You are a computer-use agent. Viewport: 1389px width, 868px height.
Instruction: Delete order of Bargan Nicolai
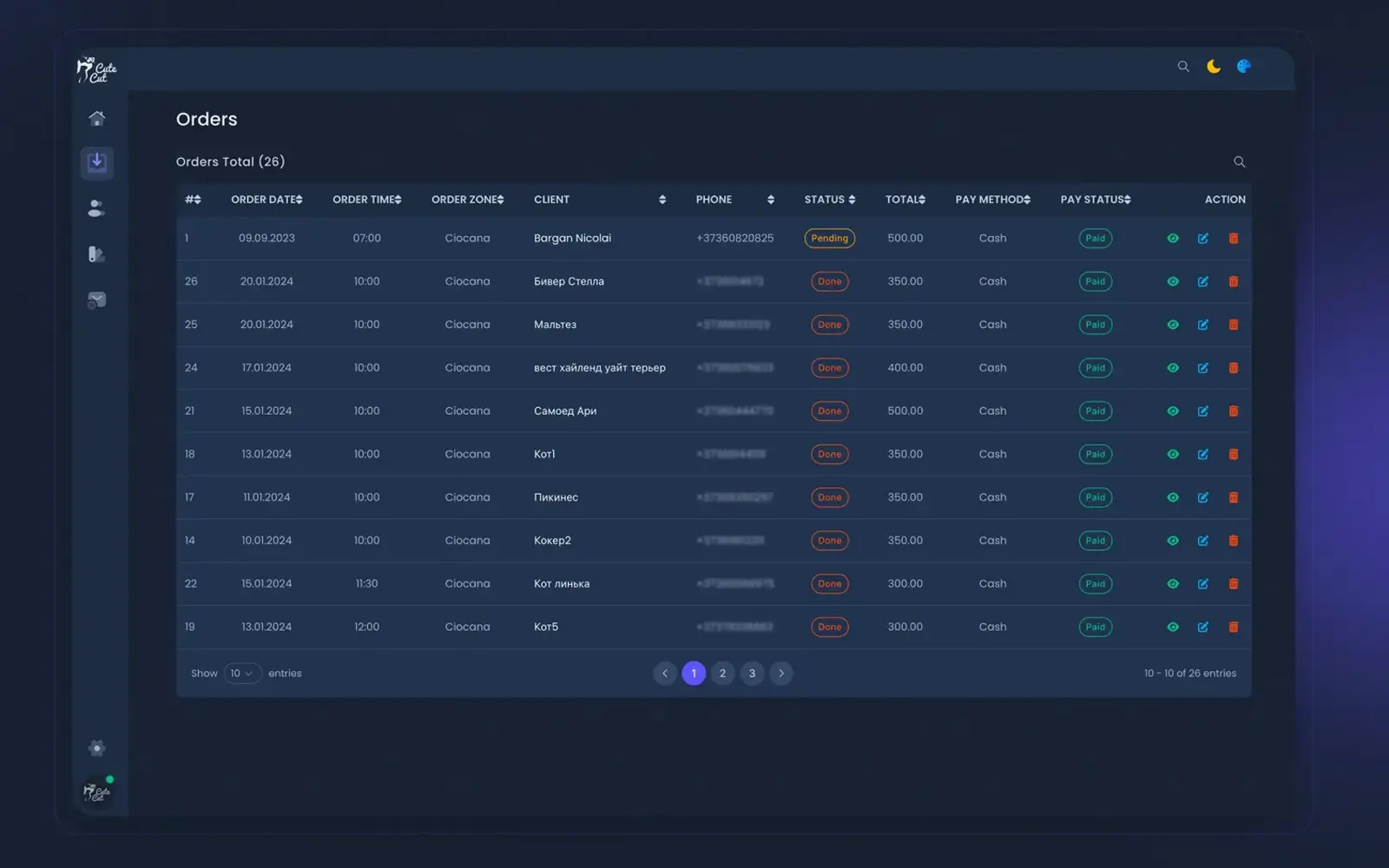tap(1234, 238)
